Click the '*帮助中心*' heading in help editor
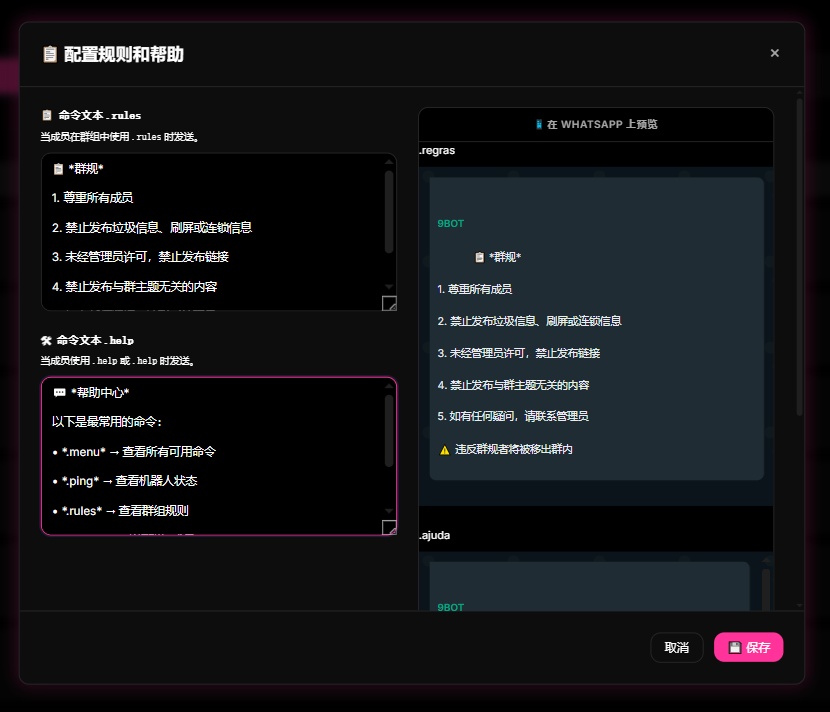830x712 pixels. click(x=100, y=392)
